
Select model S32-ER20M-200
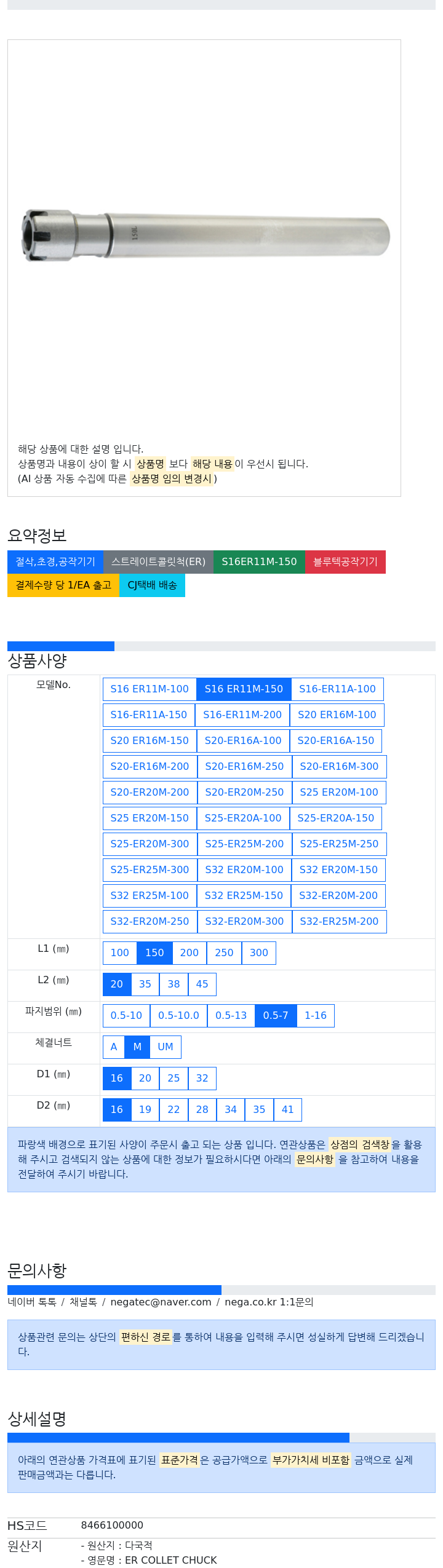(x=338, y=896)
